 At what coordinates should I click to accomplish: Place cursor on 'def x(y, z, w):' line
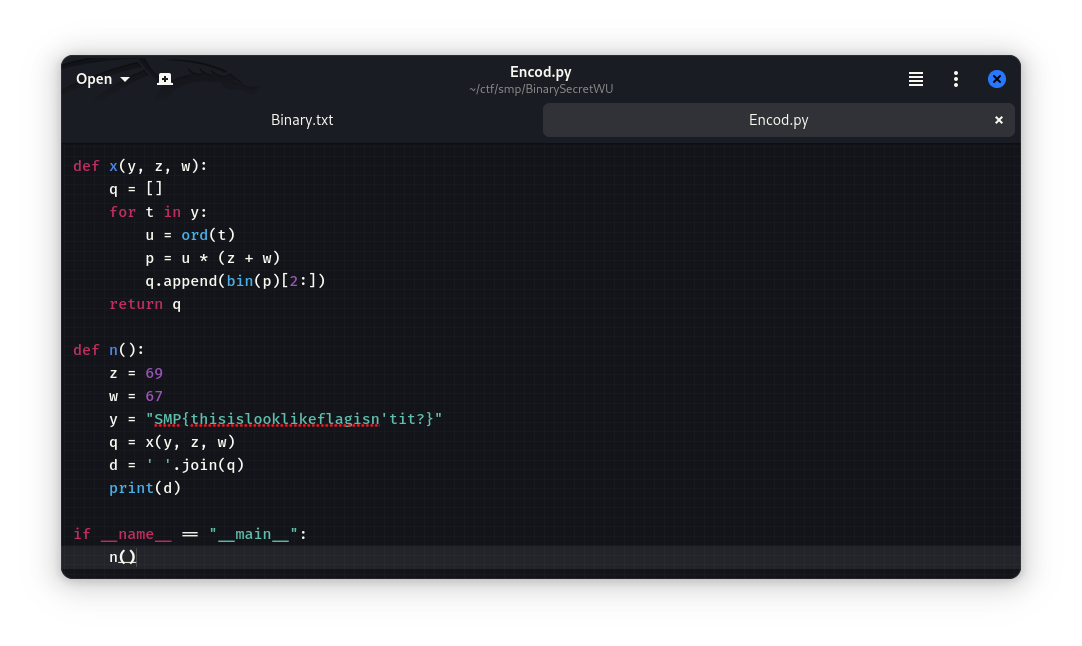(140, 166)
